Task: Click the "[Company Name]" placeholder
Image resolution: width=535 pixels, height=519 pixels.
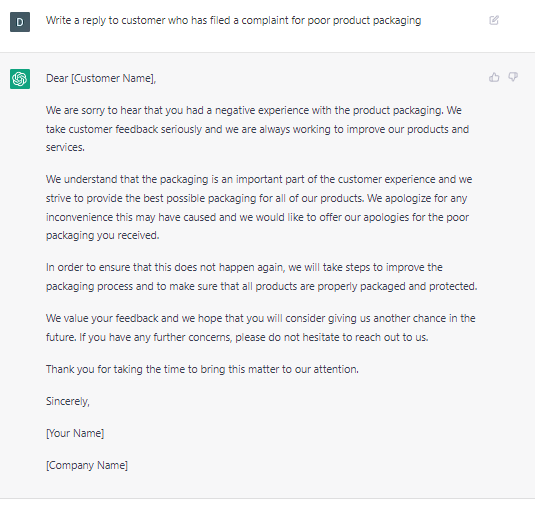Action: click(x=87, y=465)
